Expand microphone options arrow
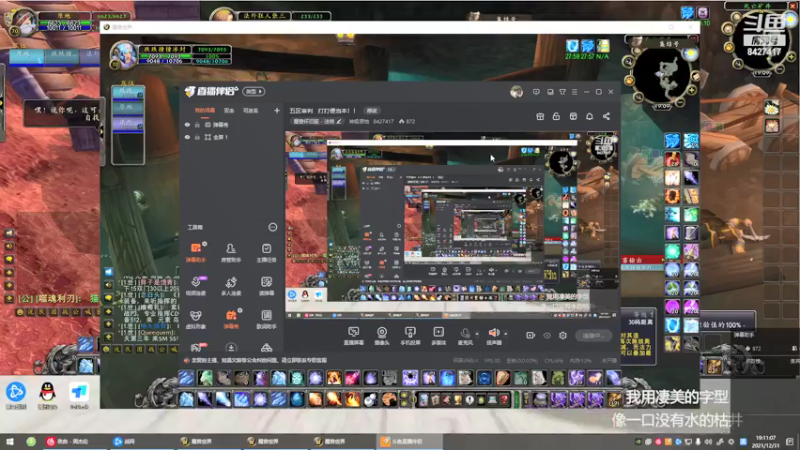This screenshot has width=800, height=450. (477, 334)
